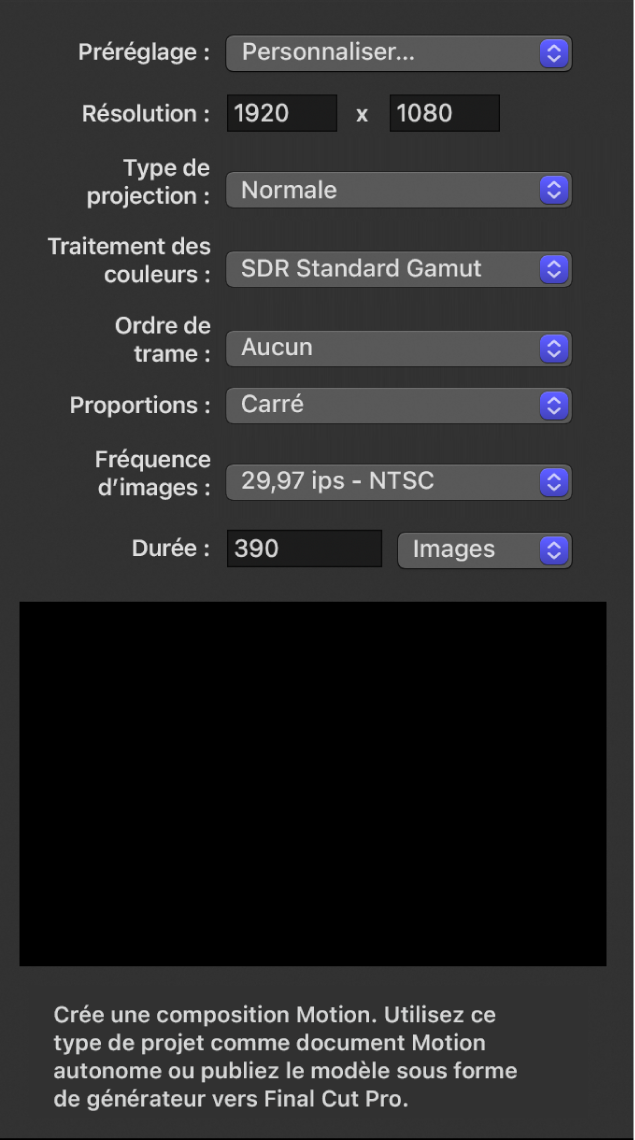This screenshot has height=1140, width=635.
Task: Open the SDR Standard Gamut color dropdown
Action: click(398, 268)
